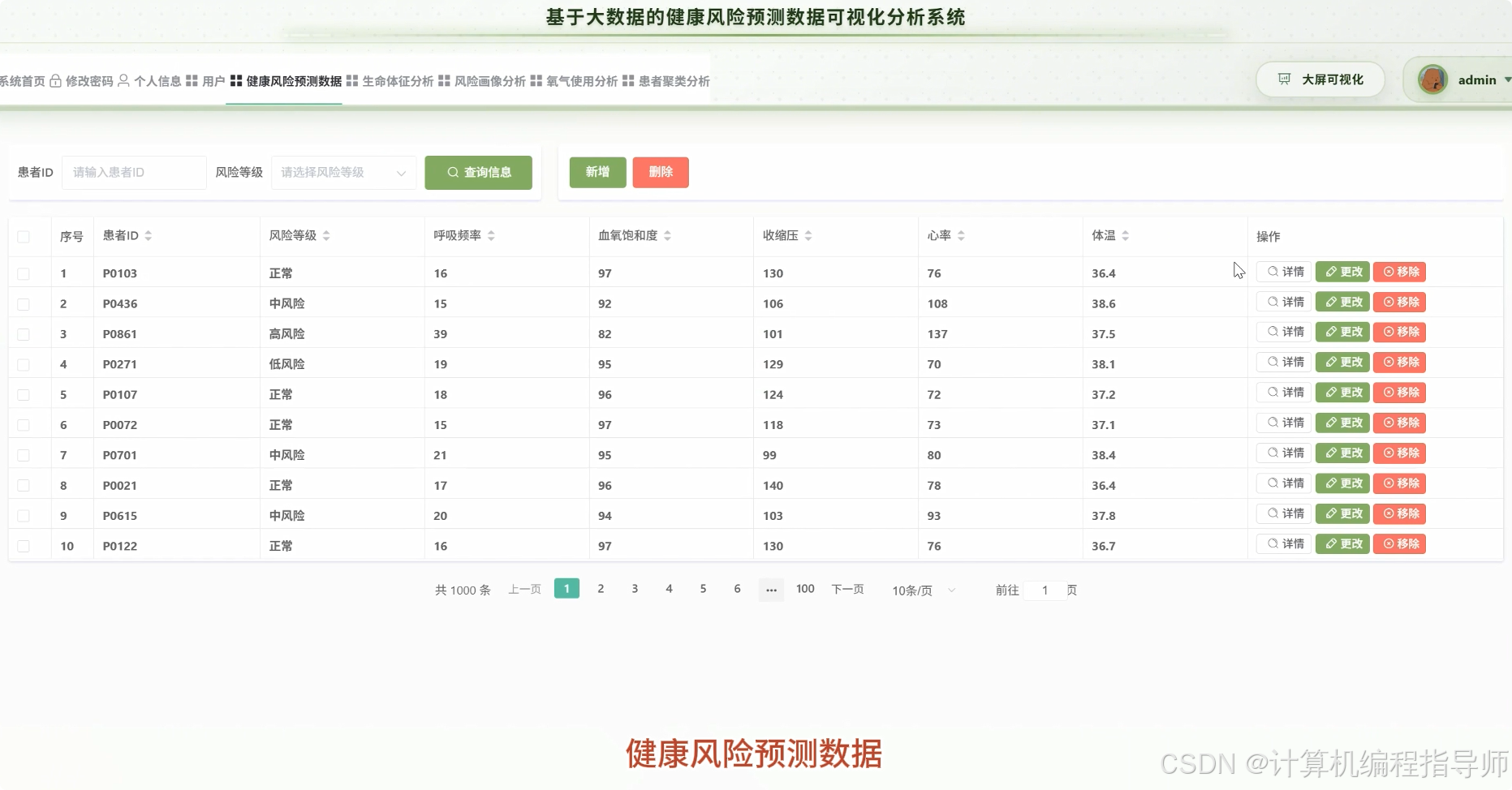Screen dimensions: 1512x790
Task: Click the 新增 add button
Action: pos(597,172)
